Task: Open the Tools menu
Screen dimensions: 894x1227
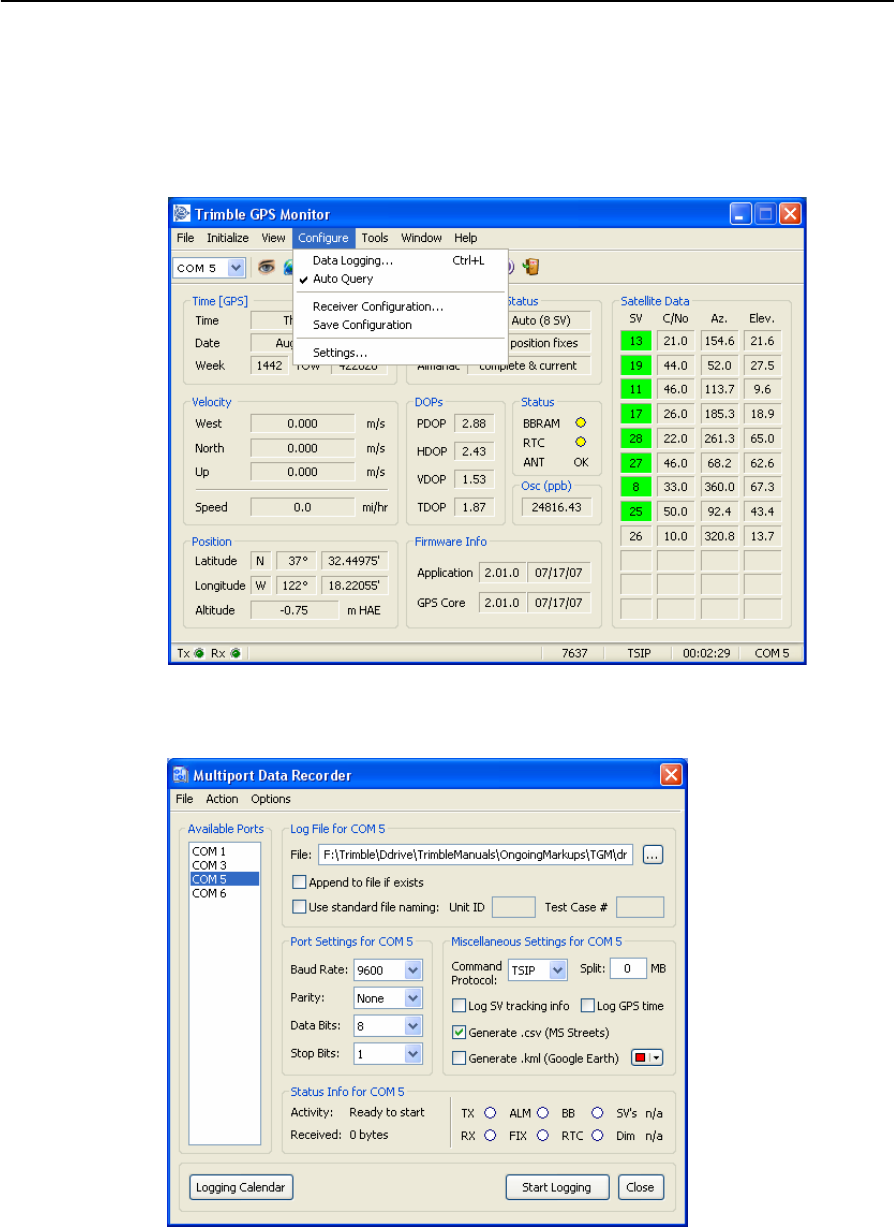Action: pos(375,238)
